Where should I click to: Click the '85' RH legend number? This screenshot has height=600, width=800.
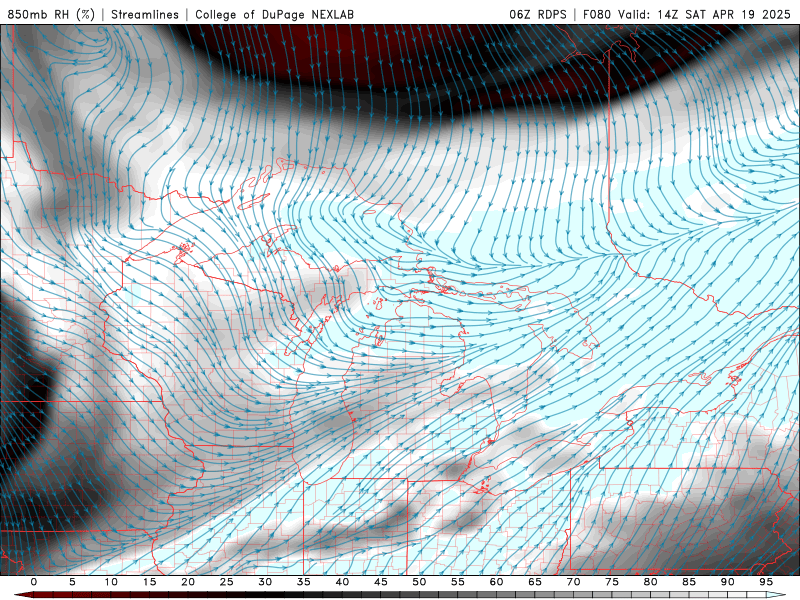click(689, 582)
